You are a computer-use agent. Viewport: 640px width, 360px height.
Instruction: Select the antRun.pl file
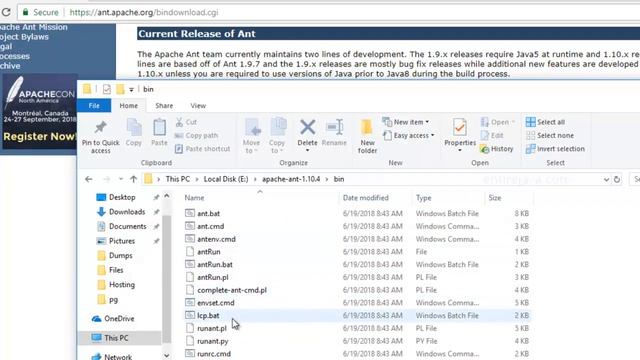point(213,277)
